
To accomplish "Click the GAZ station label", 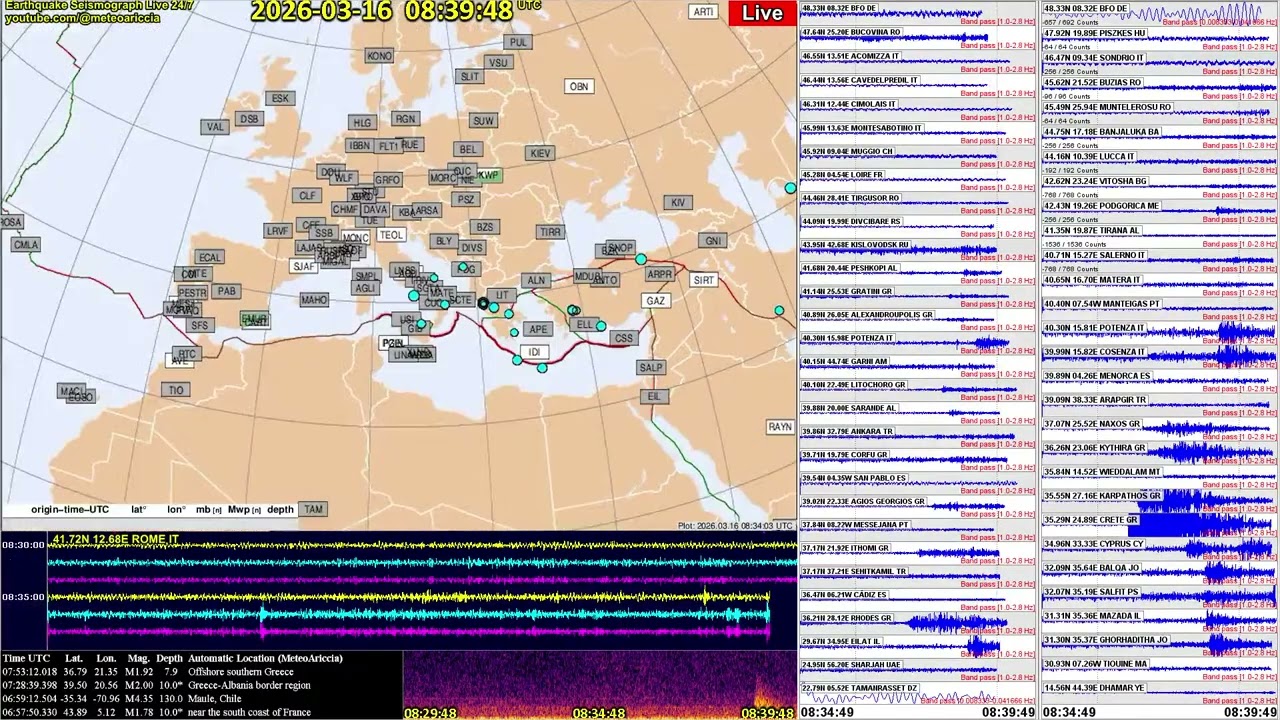I will 655,300.
